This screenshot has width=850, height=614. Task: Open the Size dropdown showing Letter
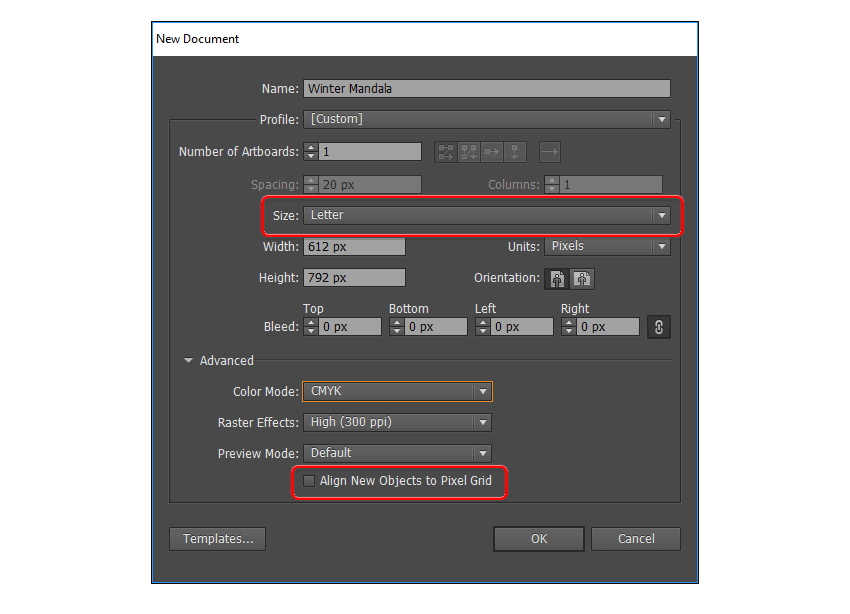pos(487,215)
